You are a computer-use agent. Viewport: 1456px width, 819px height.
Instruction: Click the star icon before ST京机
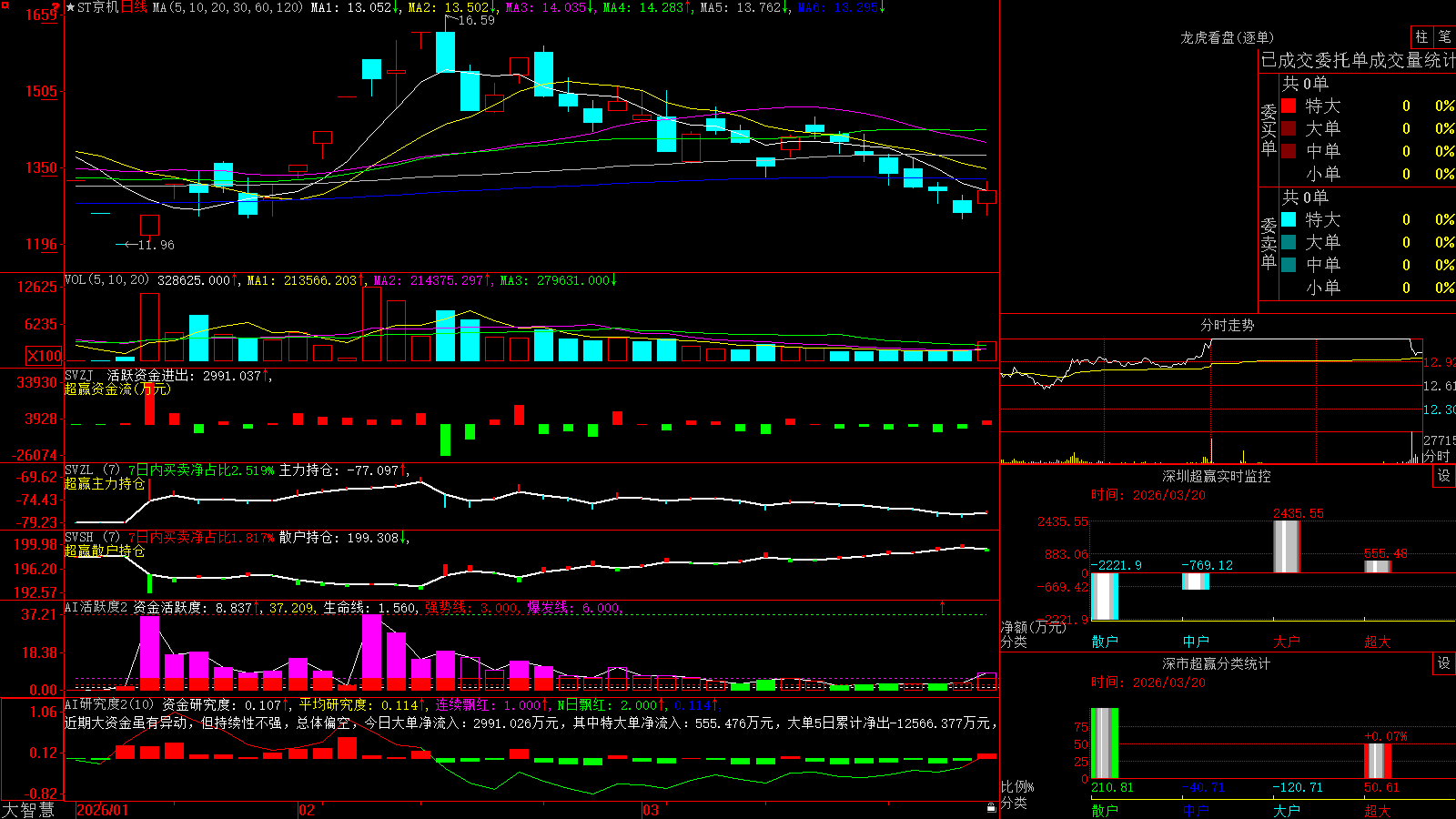pos(71,7)
